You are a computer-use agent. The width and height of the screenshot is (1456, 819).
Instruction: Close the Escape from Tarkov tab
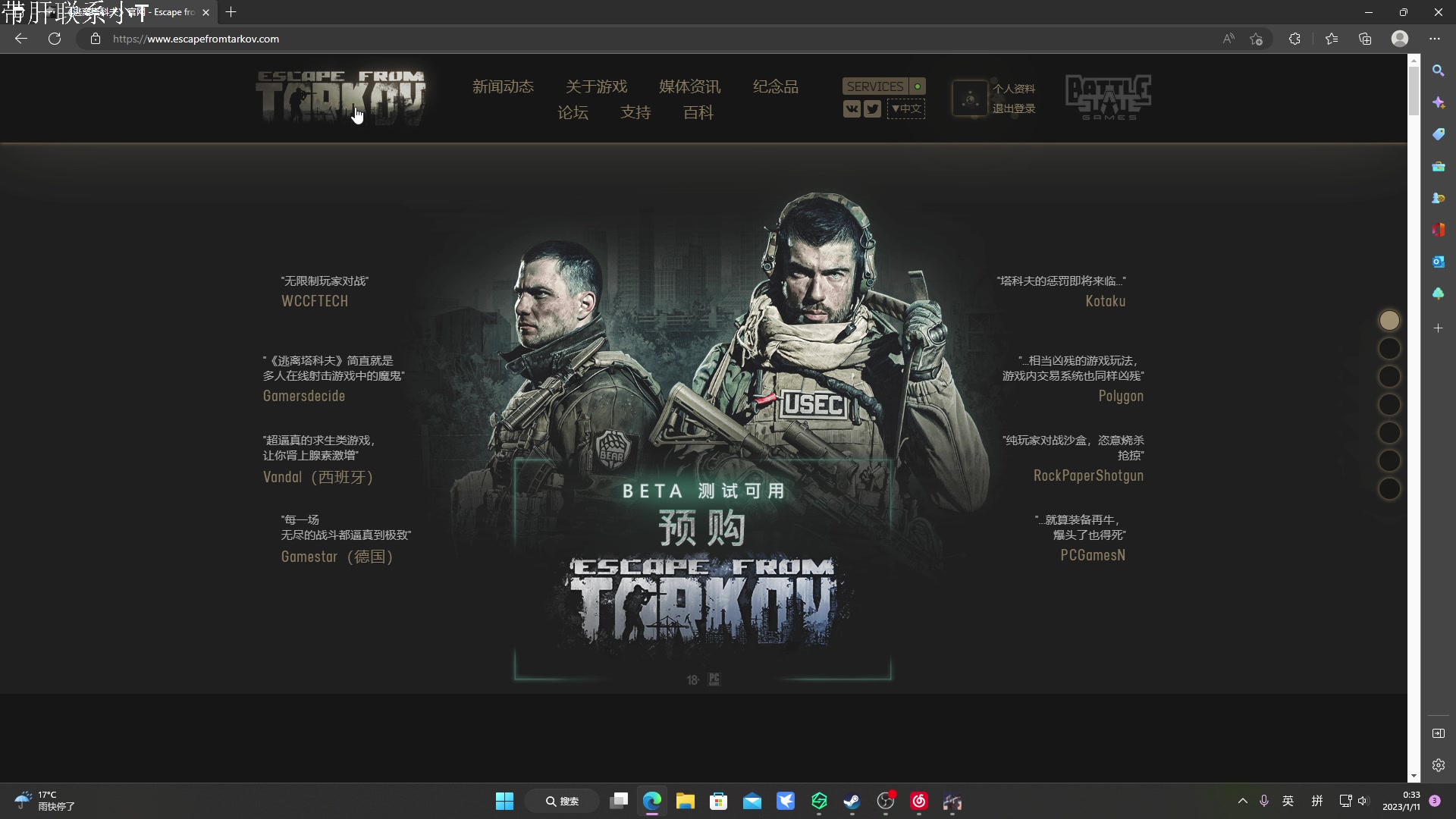206,12
